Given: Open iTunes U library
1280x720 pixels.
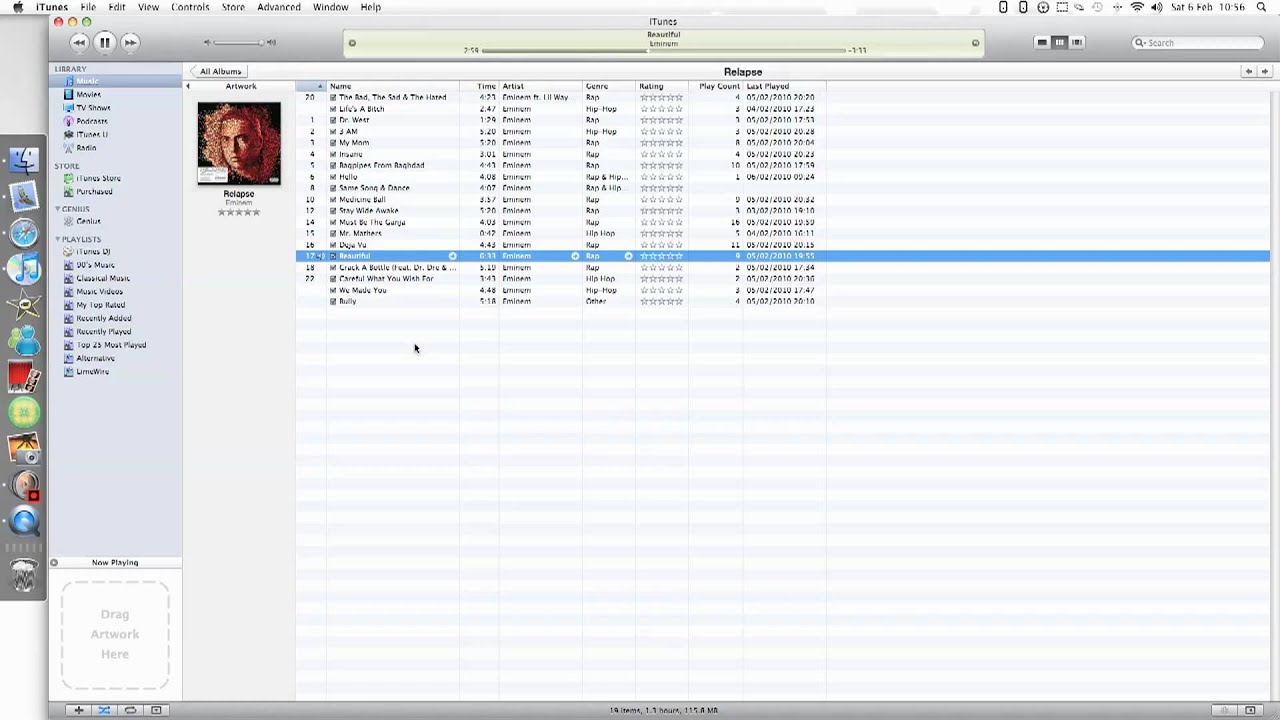Looking at the screenshot, I should coord(92,134).
